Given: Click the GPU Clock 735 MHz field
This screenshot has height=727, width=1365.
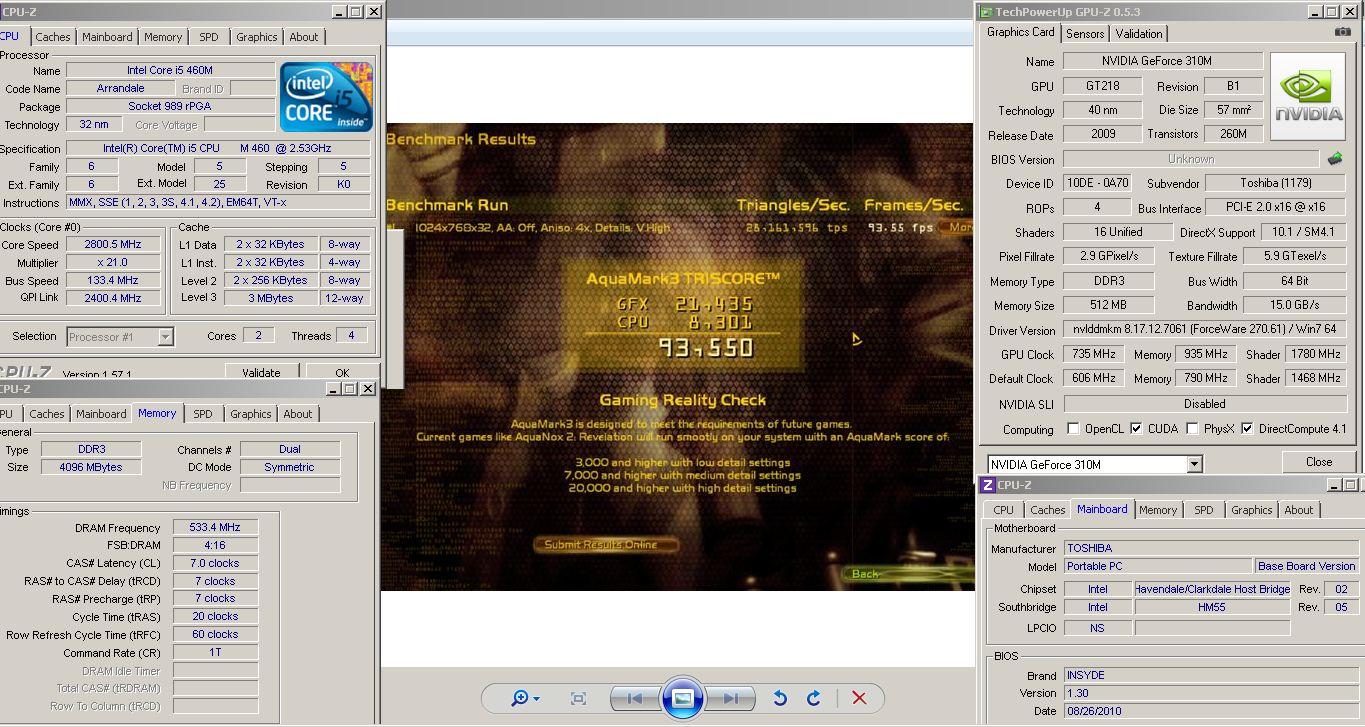Looking at the screenshot, I should click(x=1092, y=354).
